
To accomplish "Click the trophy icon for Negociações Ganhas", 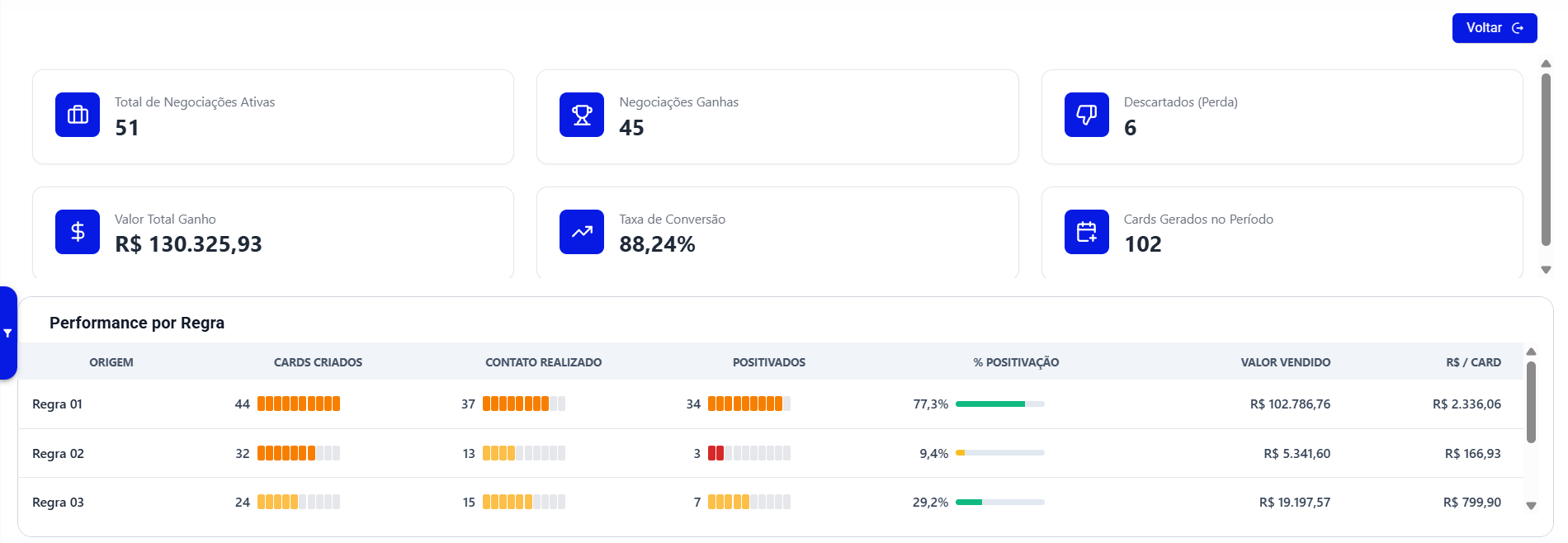I will [582, 115].
